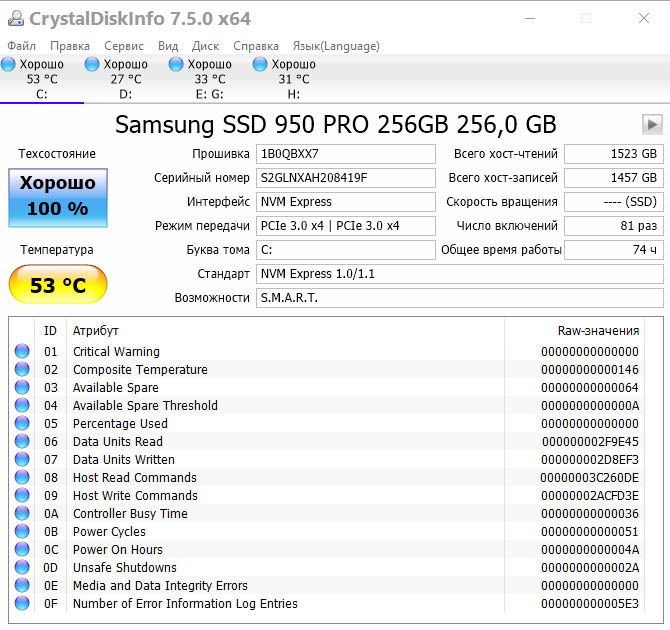Click power on count value 81 раз
The height and width of the screenshot is (630, 670).
point(614,226)
